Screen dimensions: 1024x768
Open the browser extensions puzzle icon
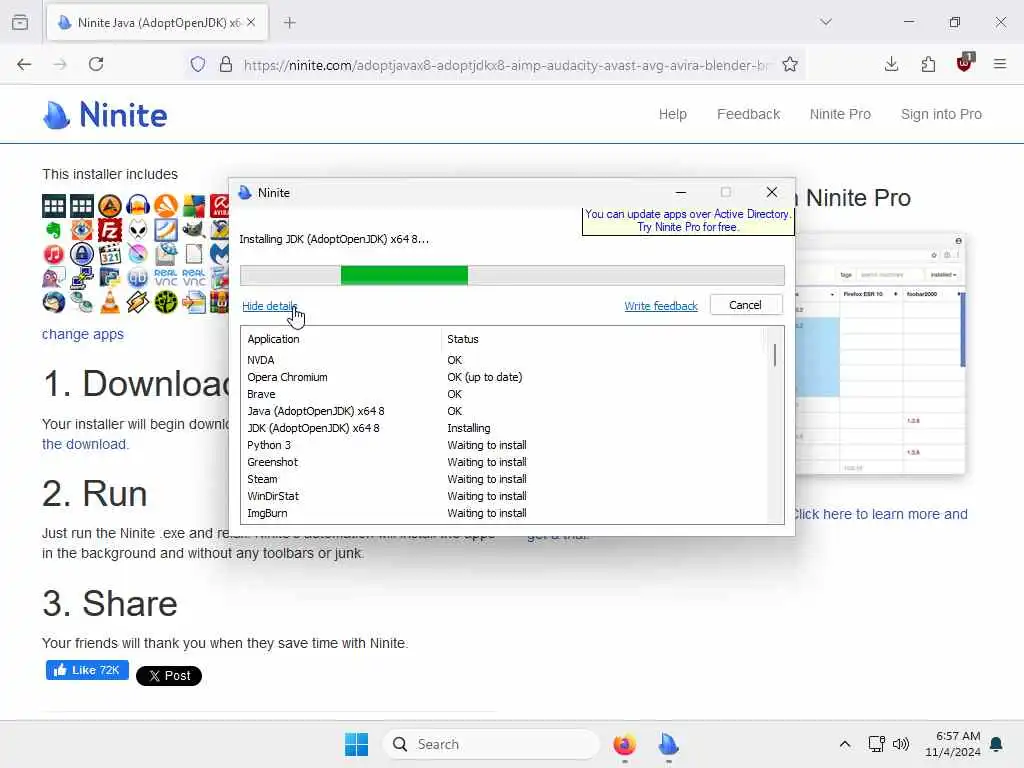tap(928, 64)
